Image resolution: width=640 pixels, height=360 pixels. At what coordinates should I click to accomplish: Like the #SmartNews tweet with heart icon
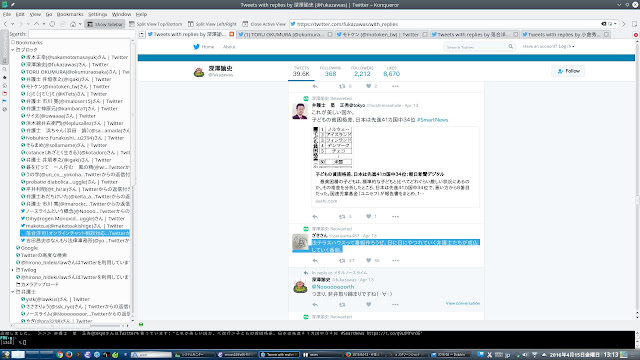coord(369,217)
